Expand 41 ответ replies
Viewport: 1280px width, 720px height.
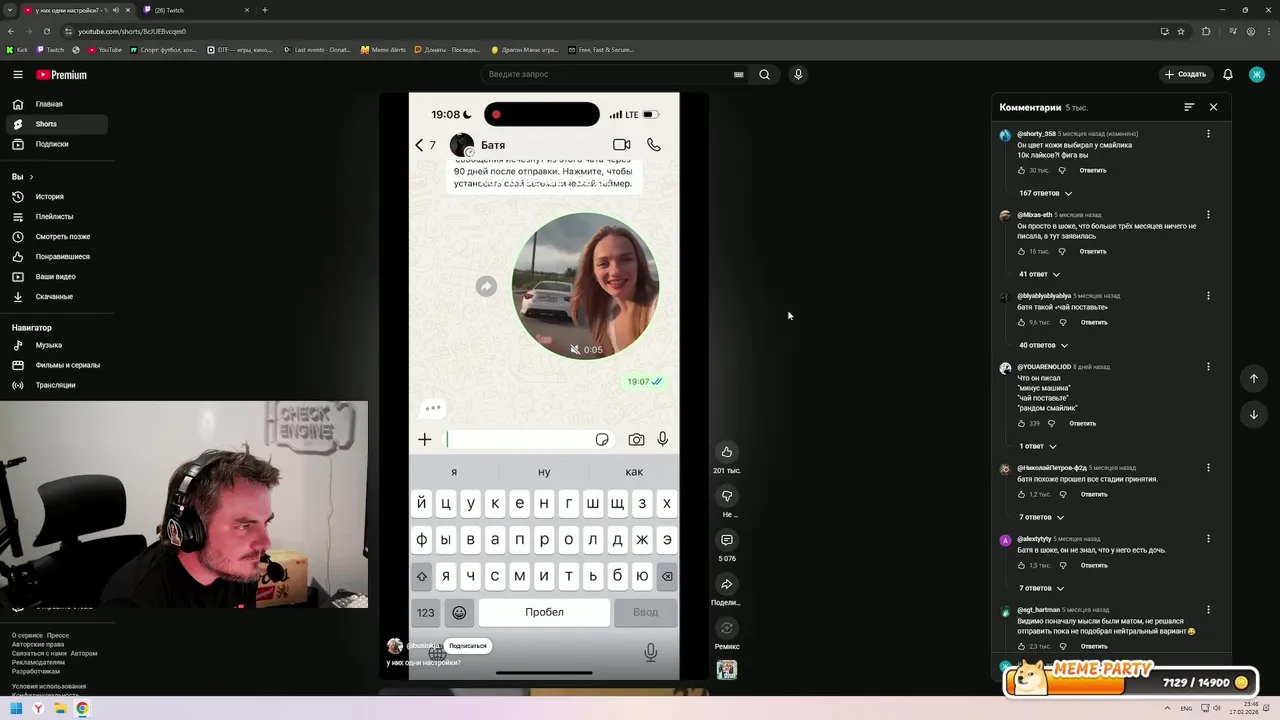[1039, 274]
